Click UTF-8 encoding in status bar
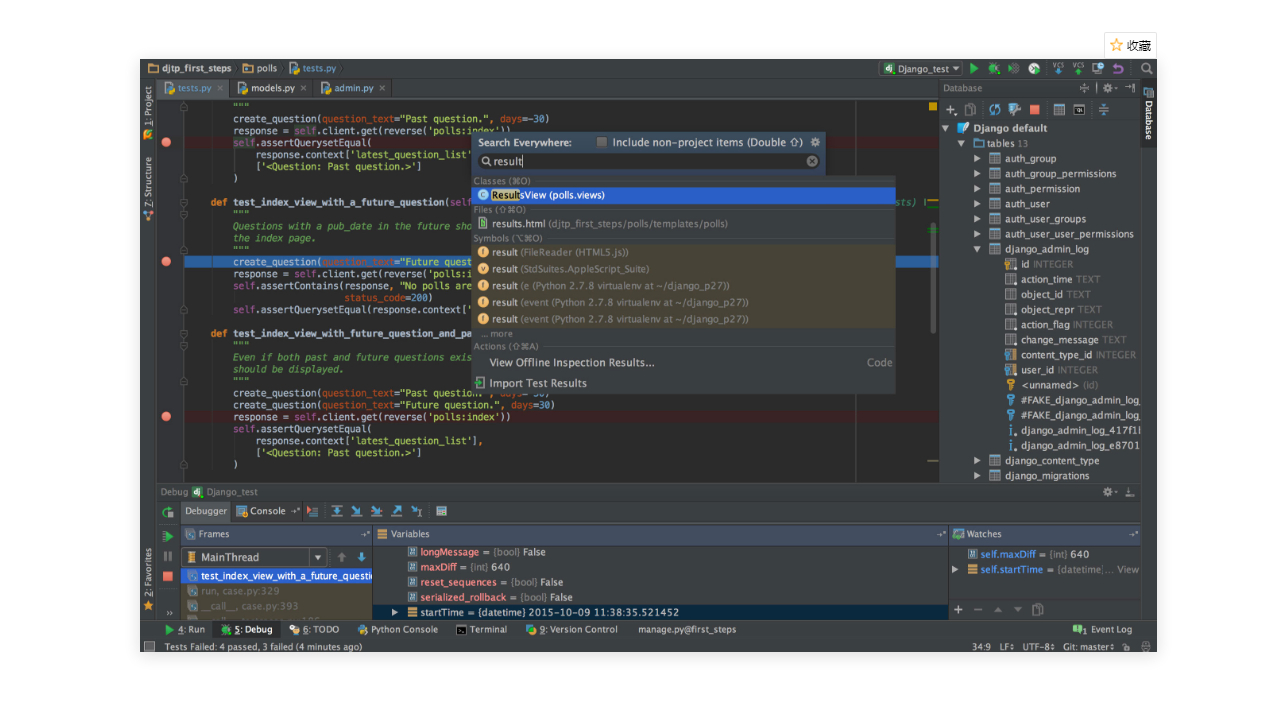 click(x=1038, y=647)
